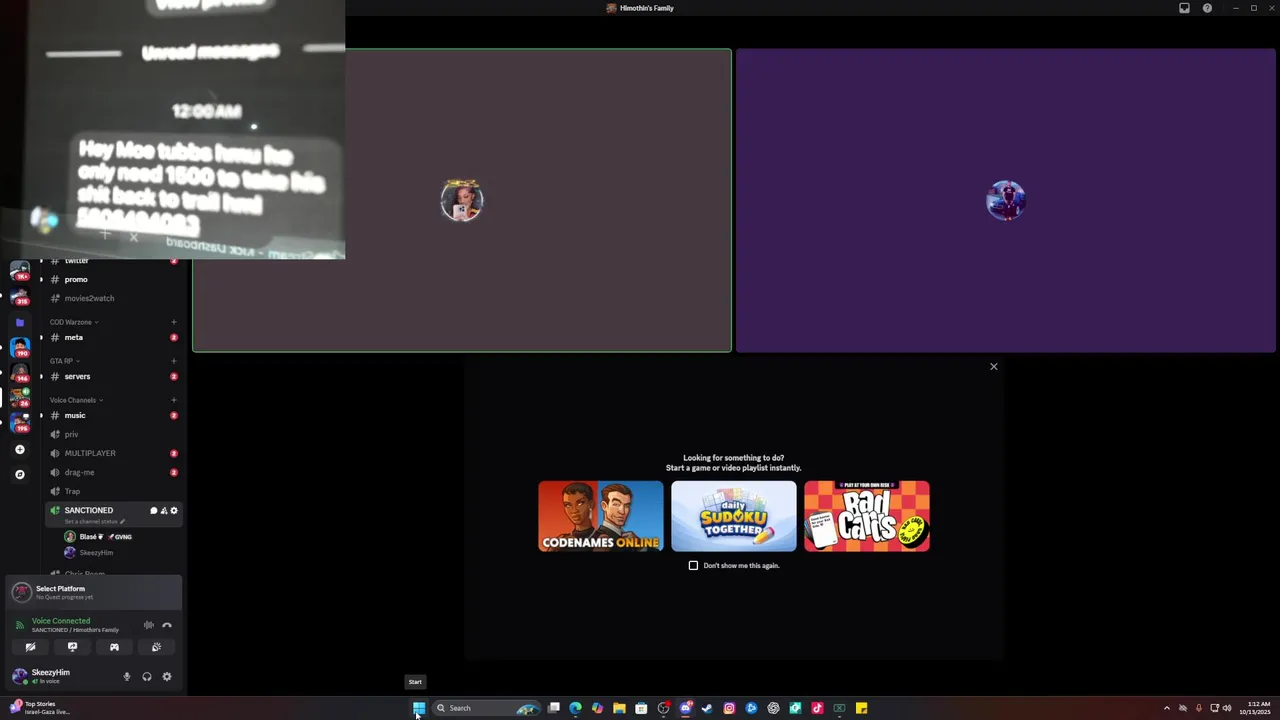Click Set a channel status link
1280x720 pixels.
95,522
